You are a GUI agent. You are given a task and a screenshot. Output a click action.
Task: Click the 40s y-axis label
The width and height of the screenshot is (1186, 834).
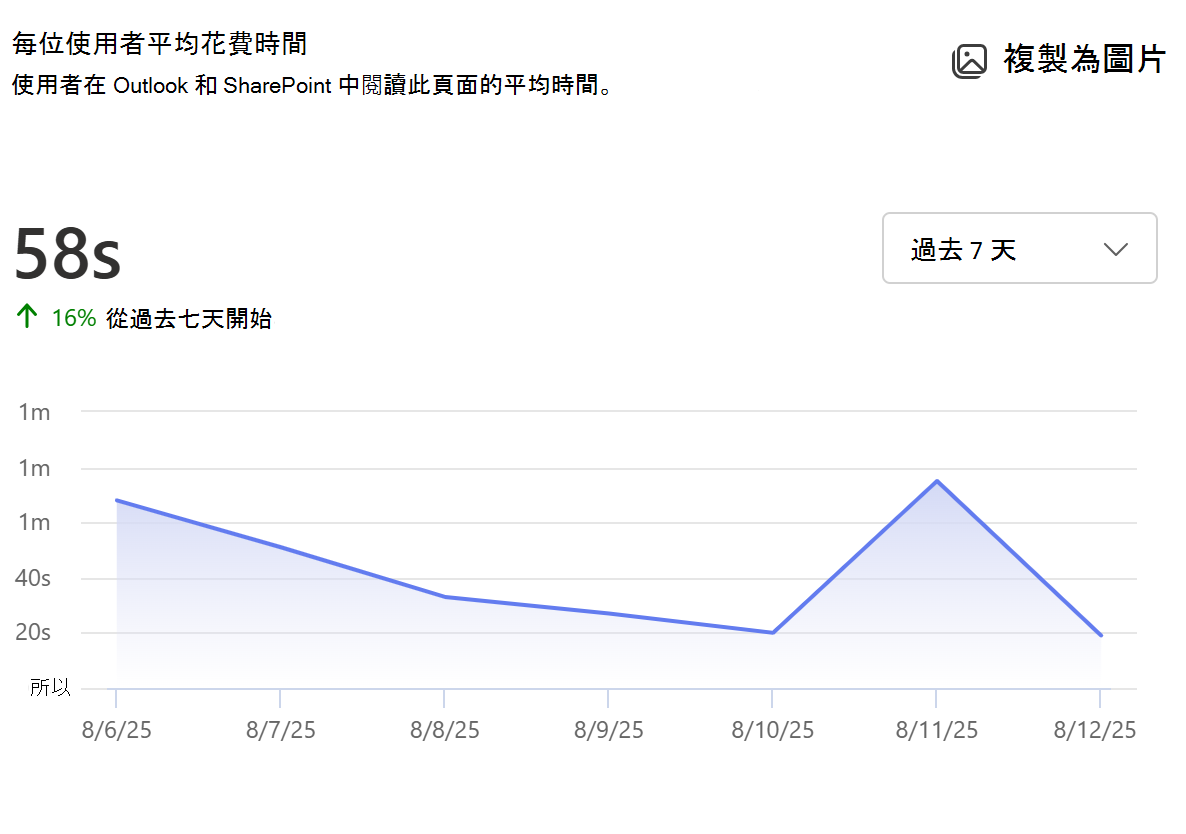[33, 578]
